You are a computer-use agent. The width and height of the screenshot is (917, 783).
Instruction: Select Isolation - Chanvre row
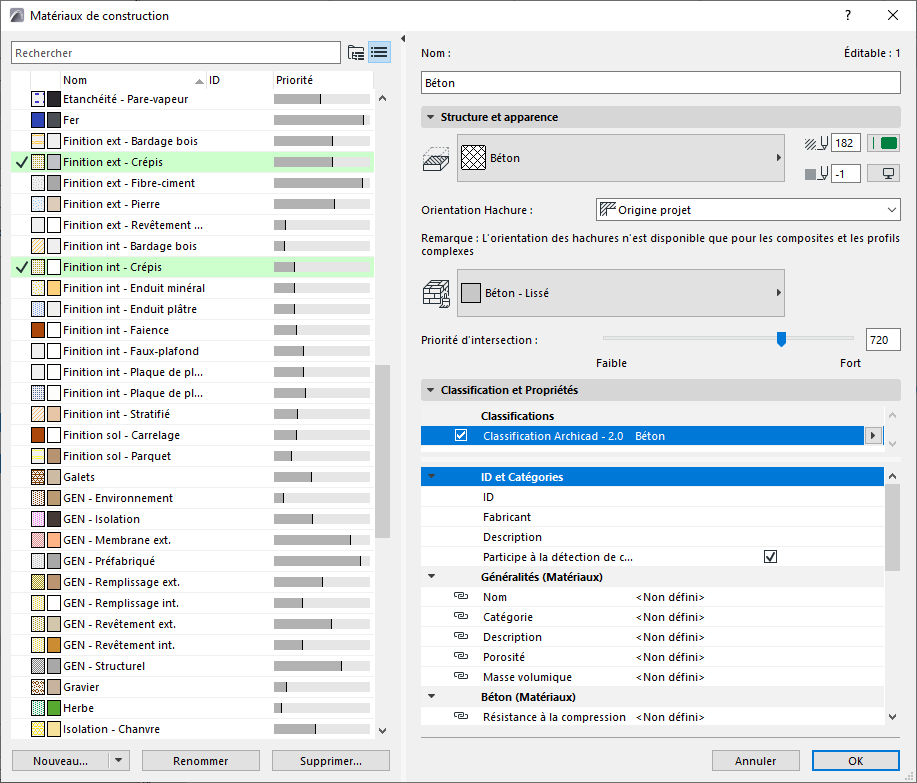click(x=192, y=729)
